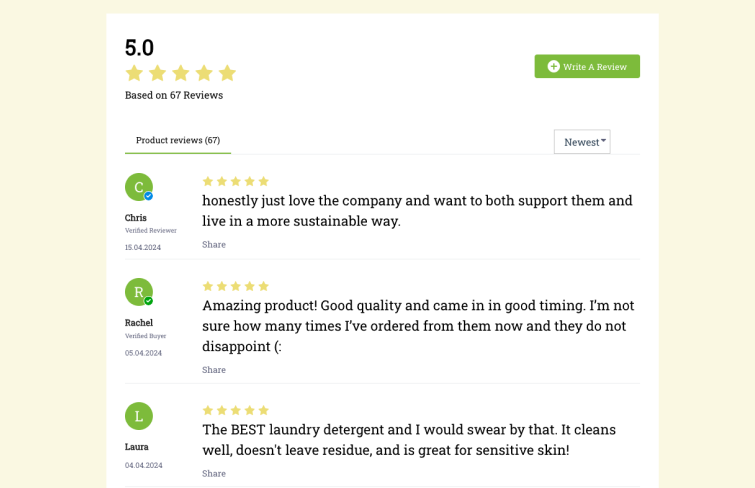Click the blue verified badge on Chris's avatar
The height and width of the screenshot is (488, 755).
click(149, 196)
